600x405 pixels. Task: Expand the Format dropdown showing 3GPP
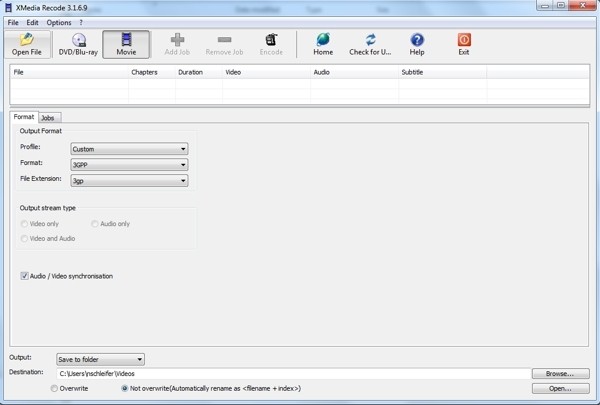coord(129,165)
